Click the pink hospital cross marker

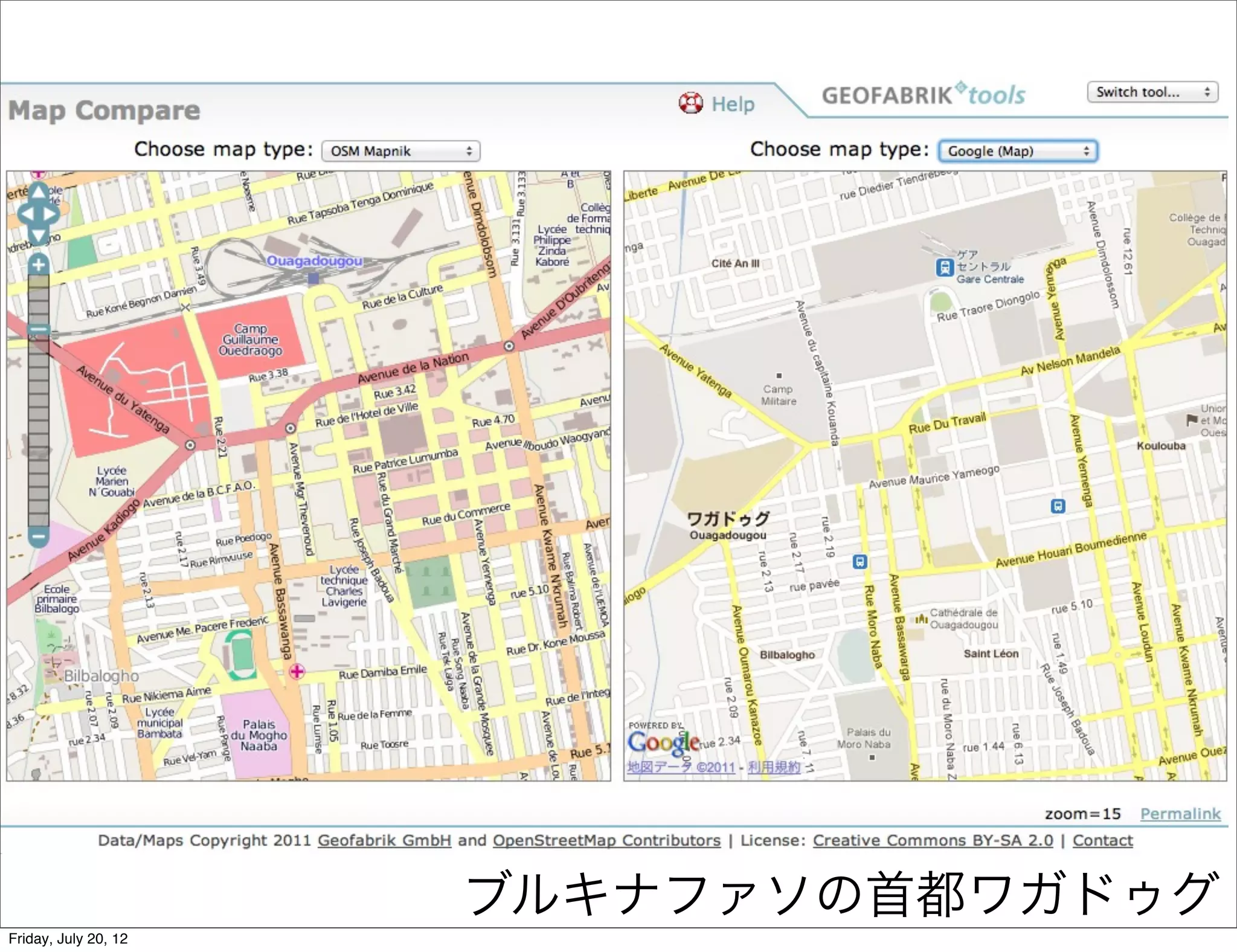click(x=297, y=671)
